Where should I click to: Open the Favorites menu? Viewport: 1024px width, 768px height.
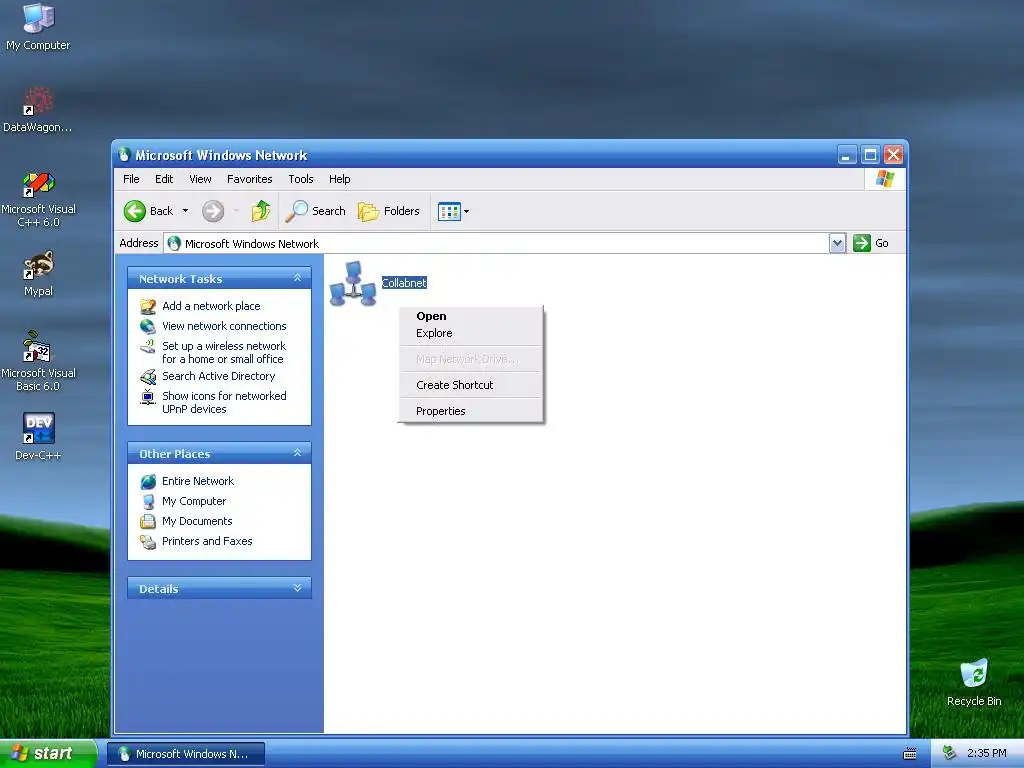[249, 179]
